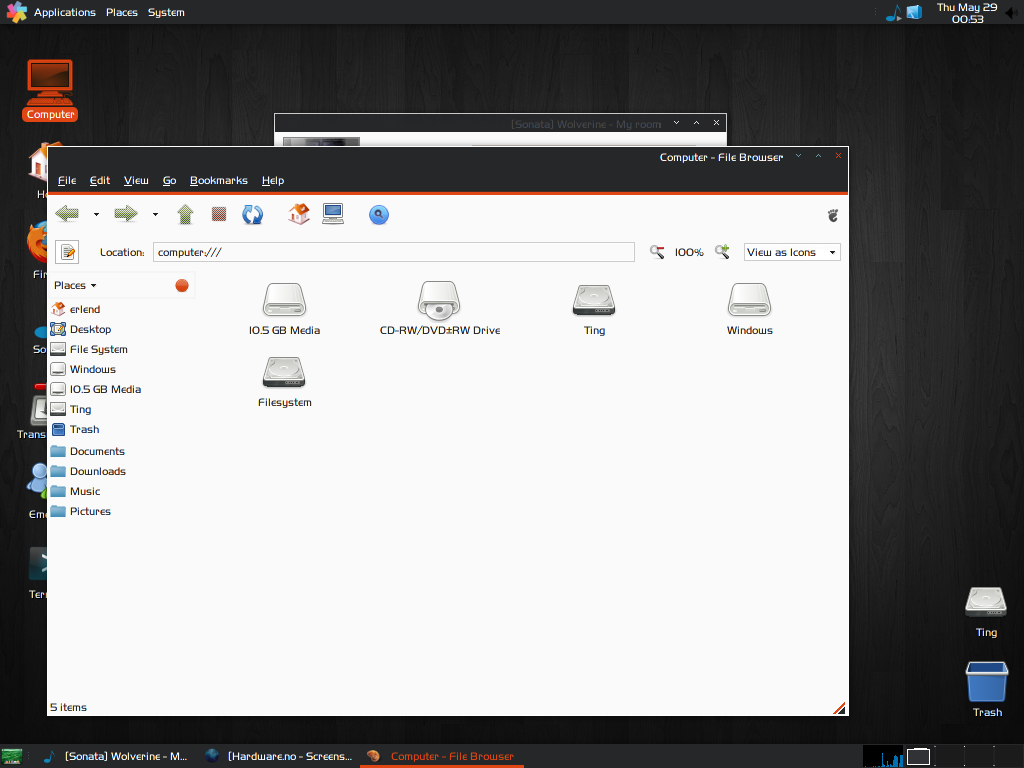Viewport: 1024px width, 768px height.
Task: Toggle text-based location bar edit button
Action: pos(67,252)
